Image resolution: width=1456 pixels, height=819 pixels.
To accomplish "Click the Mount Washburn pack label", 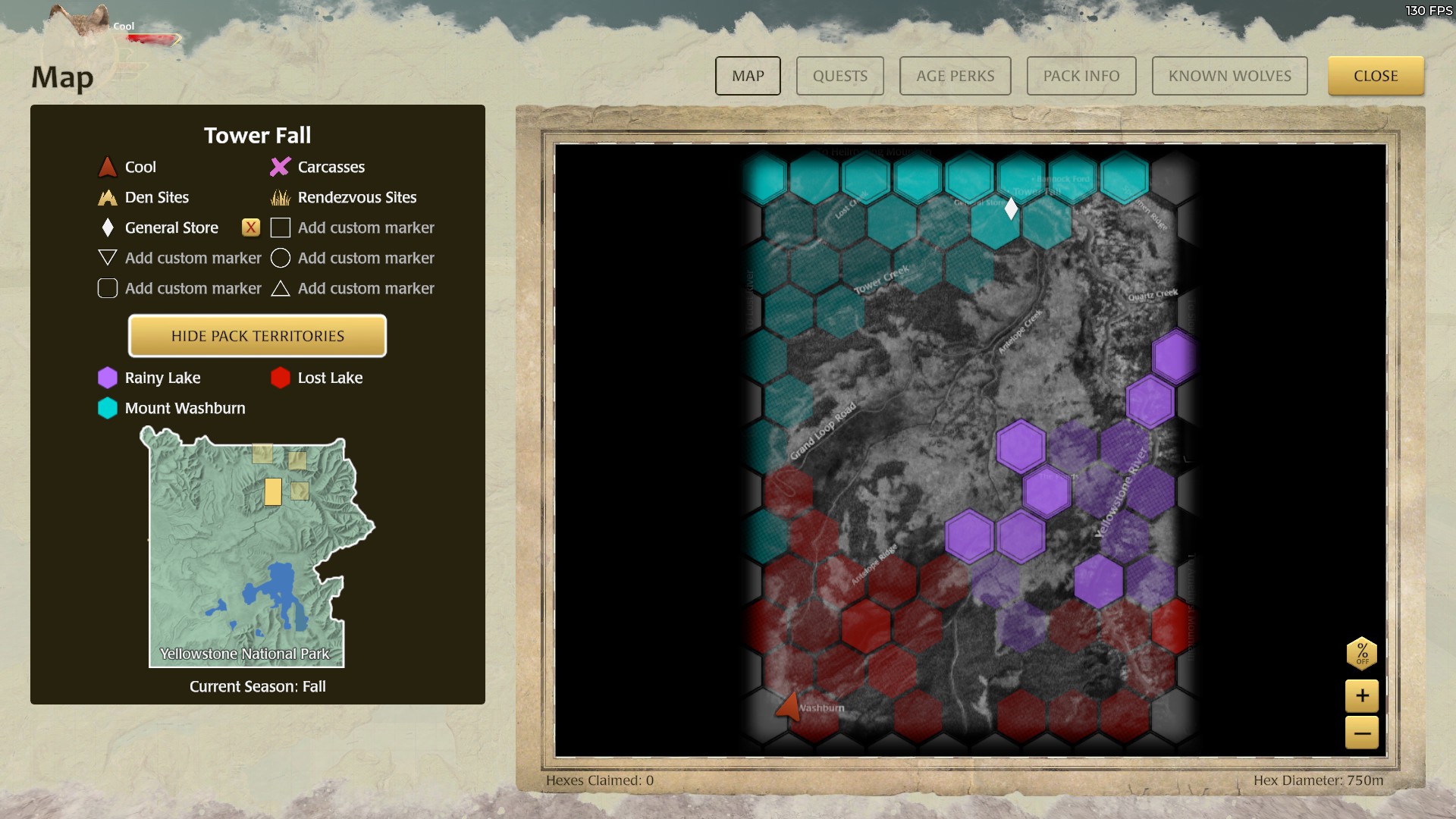I will coord(185,408).
